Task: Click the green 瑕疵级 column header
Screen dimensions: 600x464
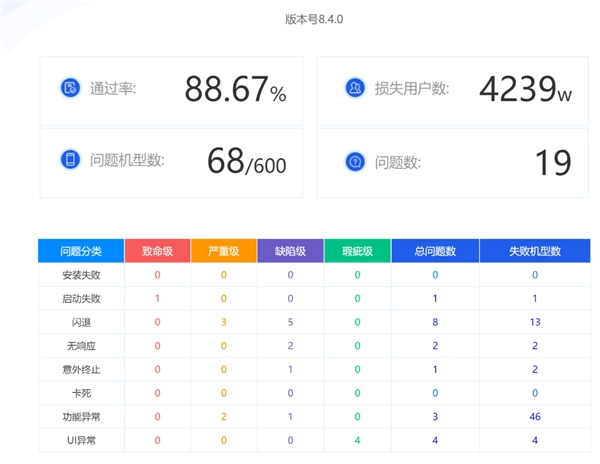Action: (x=357, y=251)
